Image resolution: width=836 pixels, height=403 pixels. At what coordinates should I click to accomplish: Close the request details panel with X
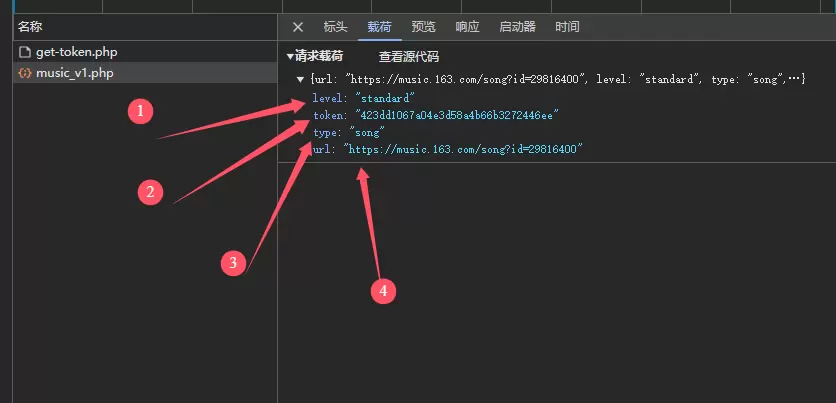tap(298, 27)
